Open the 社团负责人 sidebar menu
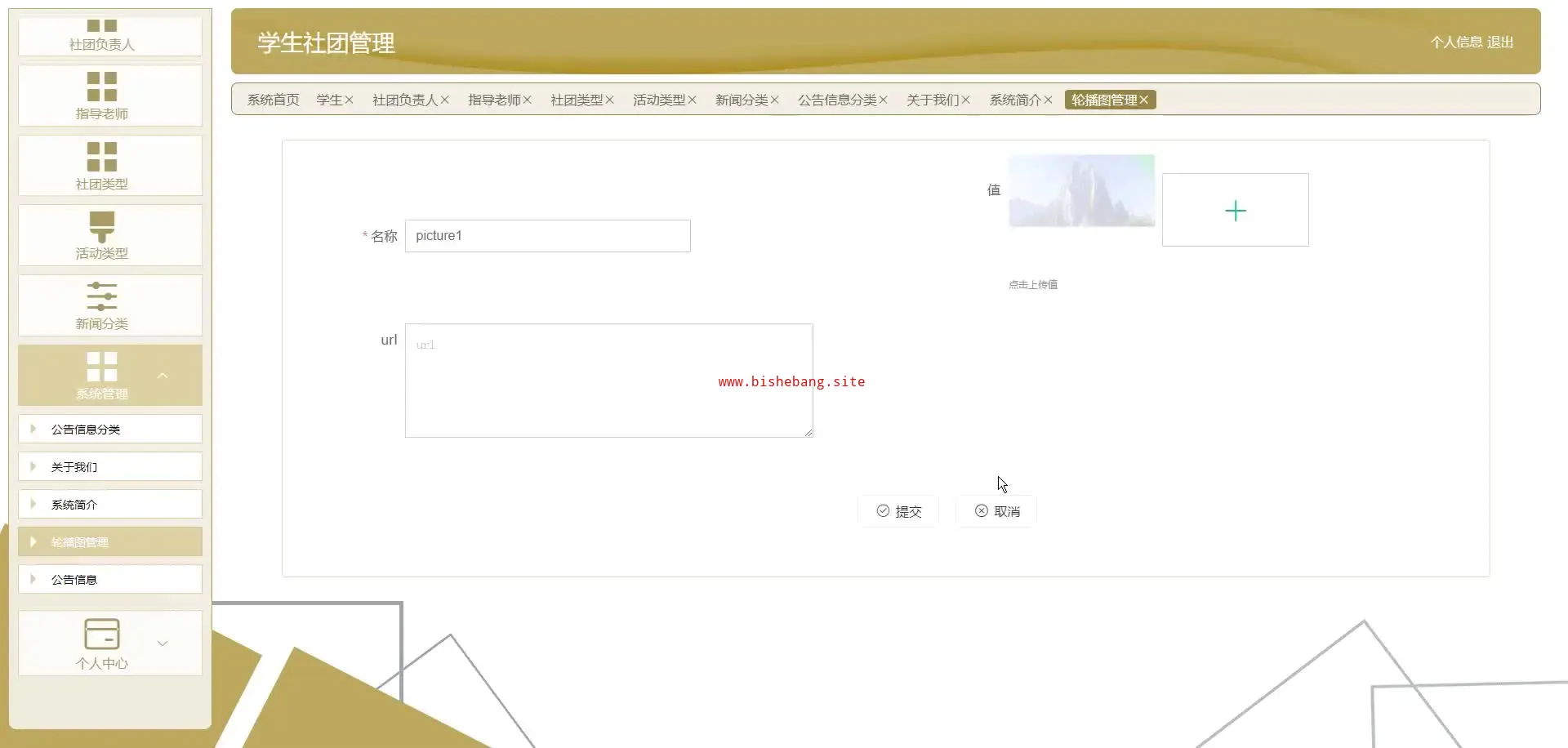The height and width of the screenshot is (748, 1568). click(x=110, y=36)
